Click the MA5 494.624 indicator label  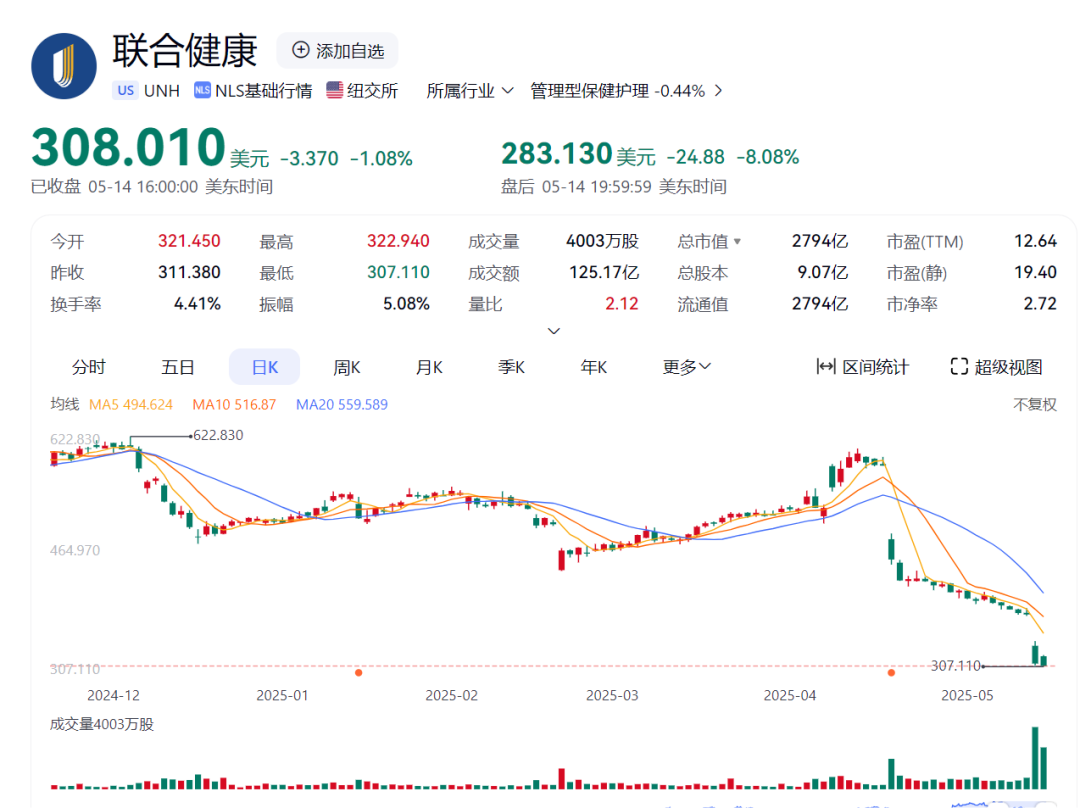tap(131, 404)
